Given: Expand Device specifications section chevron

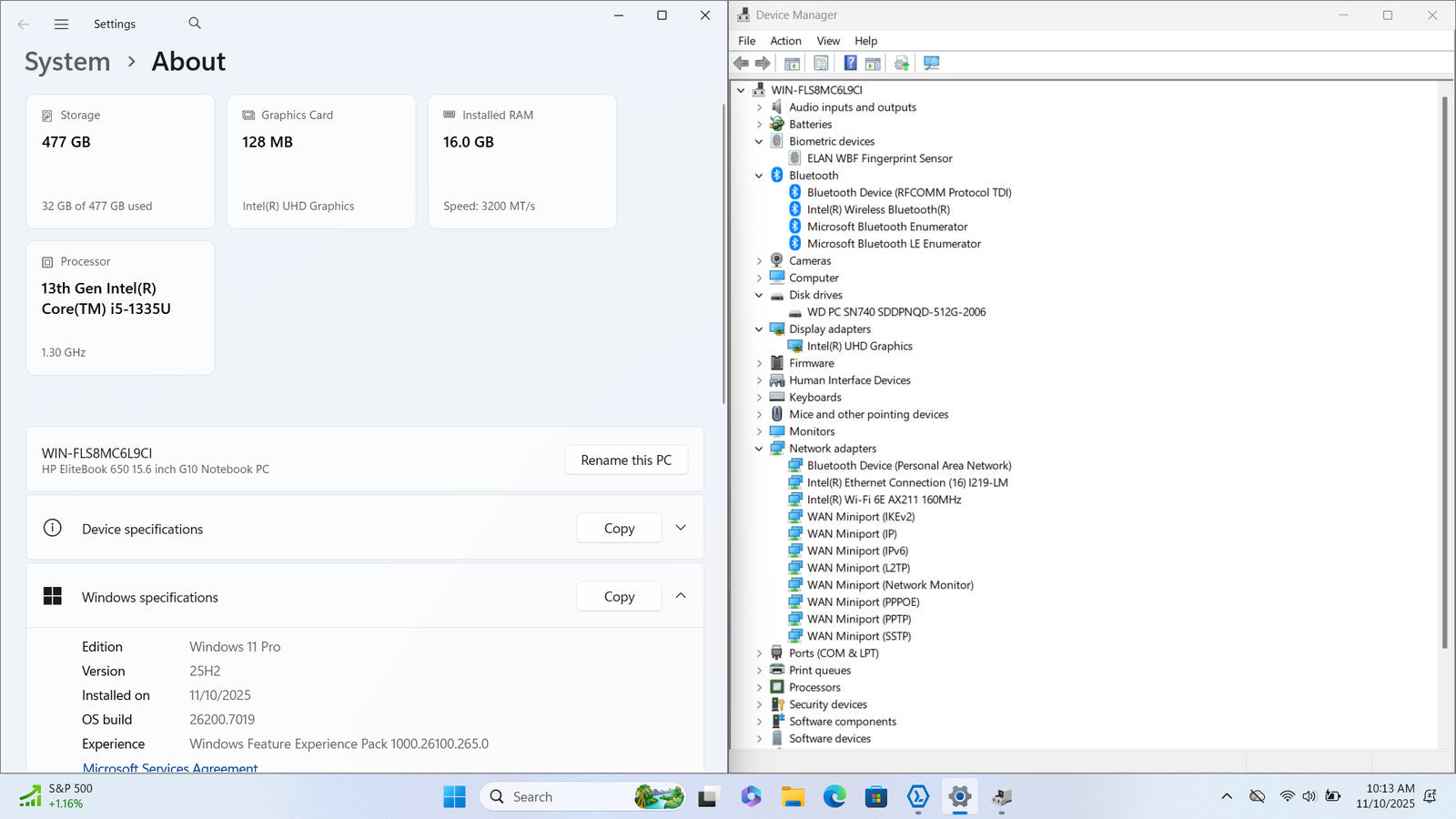Looking at the screenshot, I should (681, 528).
